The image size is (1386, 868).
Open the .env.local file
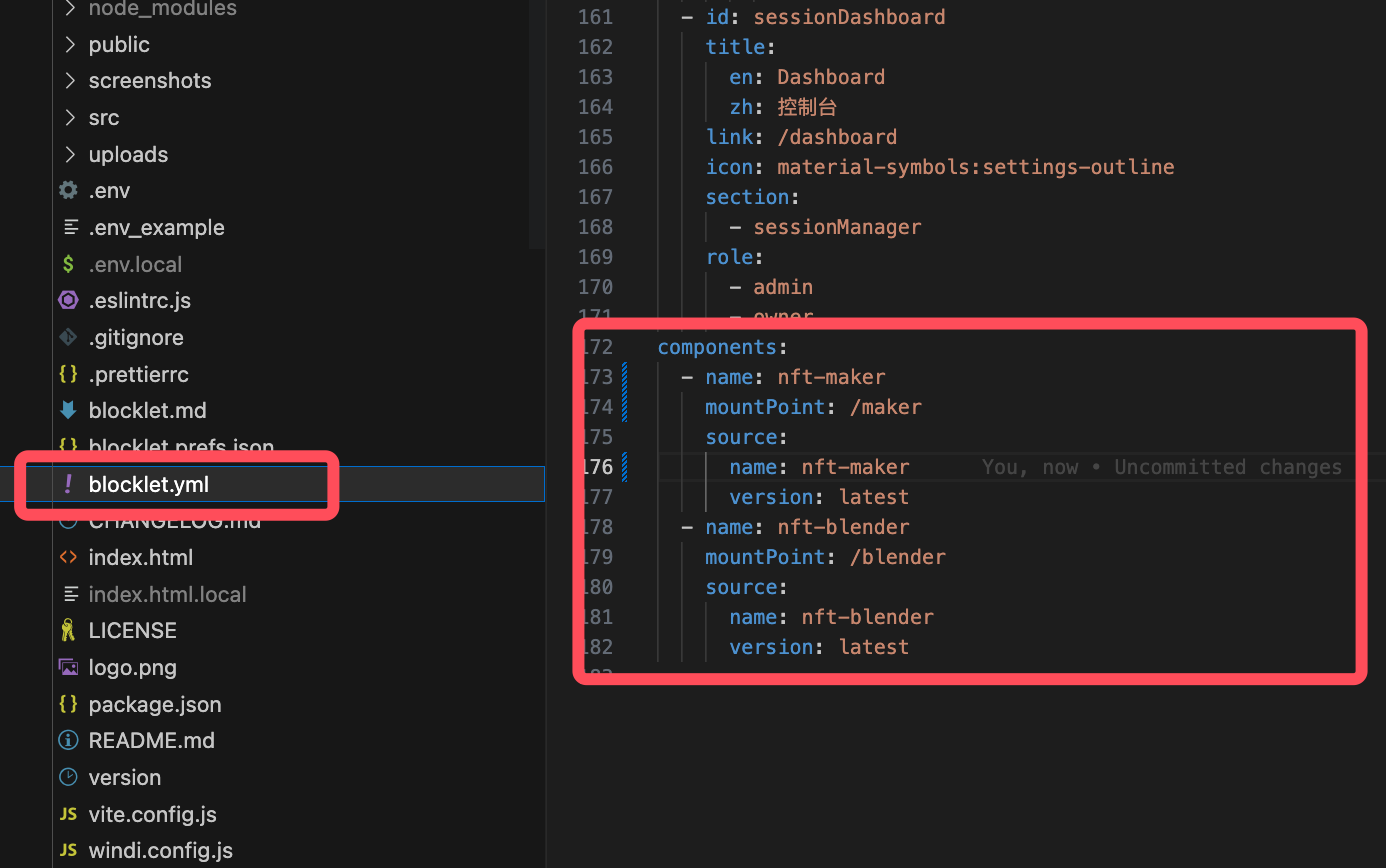click(135, 264)
